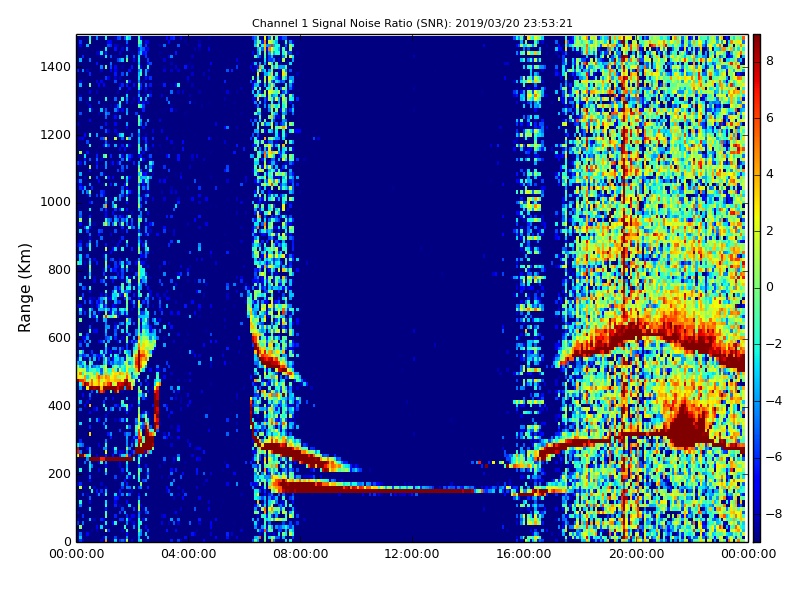The image size is (800, 600).
Task: Click the 20:00:00 time axis label
Action: [x=636, y=554]
